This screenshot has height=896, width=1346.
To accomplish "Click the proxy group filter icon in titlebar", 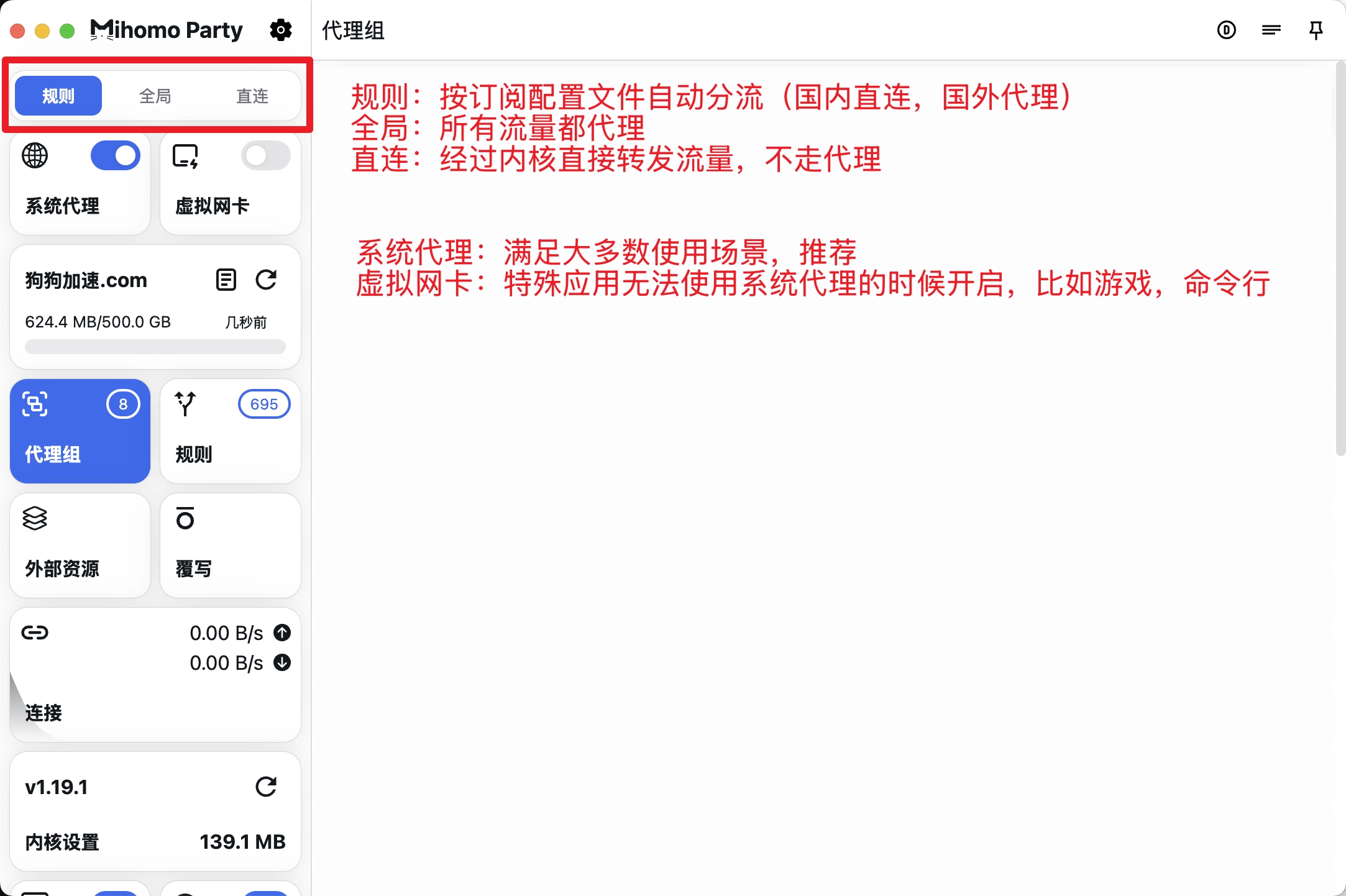I will pos(1271,29).
